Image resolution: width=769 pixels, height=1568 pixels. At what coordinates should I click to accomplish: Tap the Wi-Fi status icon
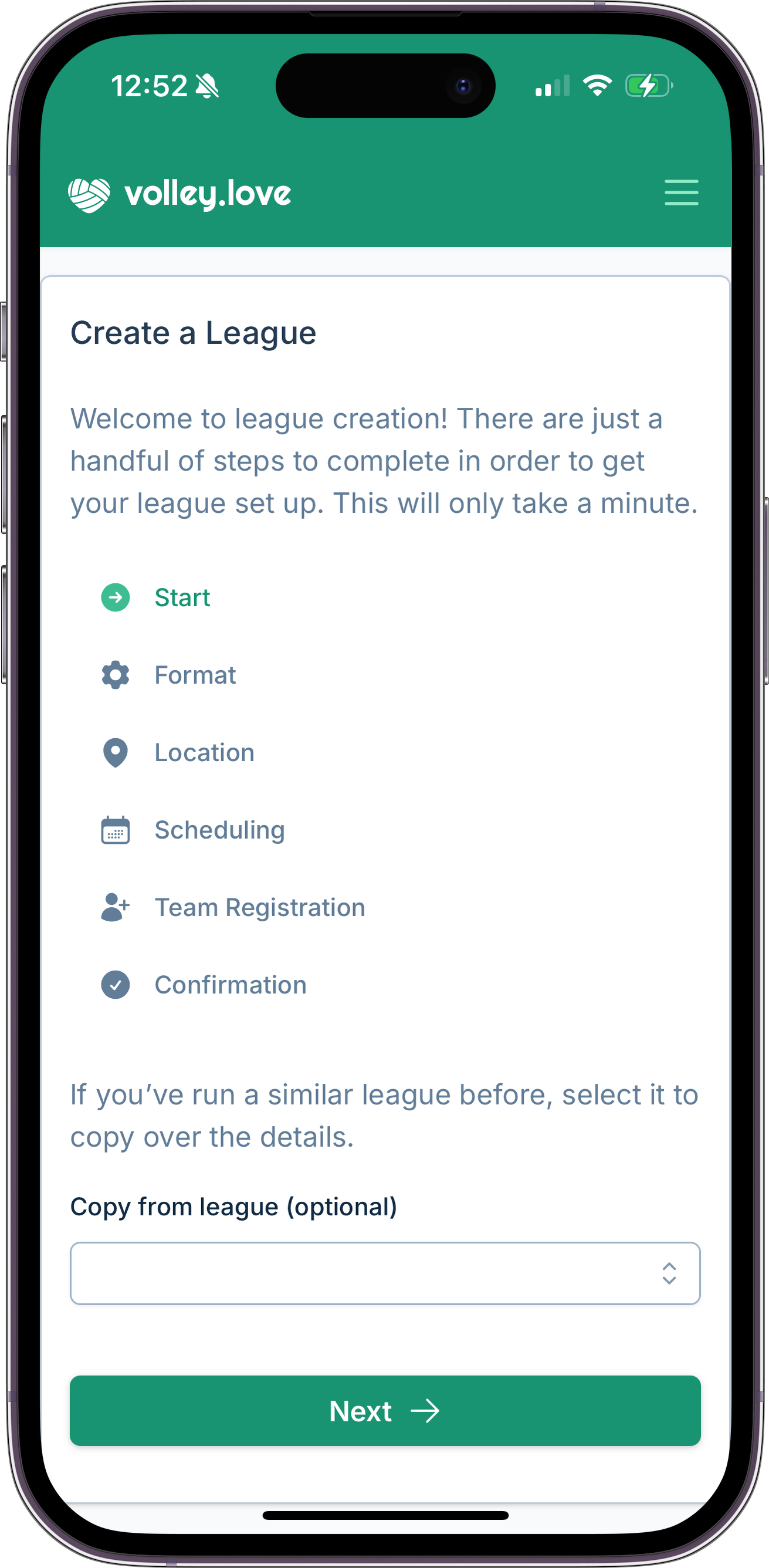click(598, 86)
